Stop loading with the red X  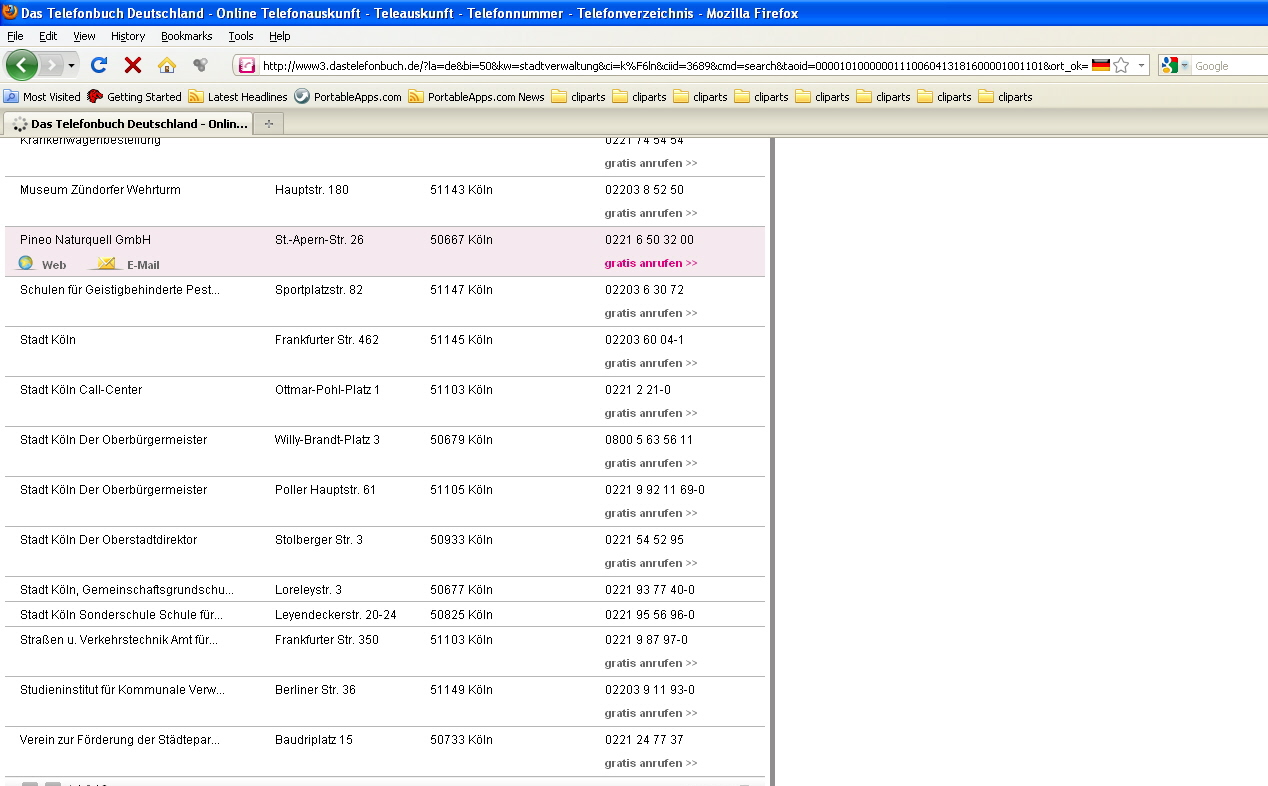click(132, 65)
